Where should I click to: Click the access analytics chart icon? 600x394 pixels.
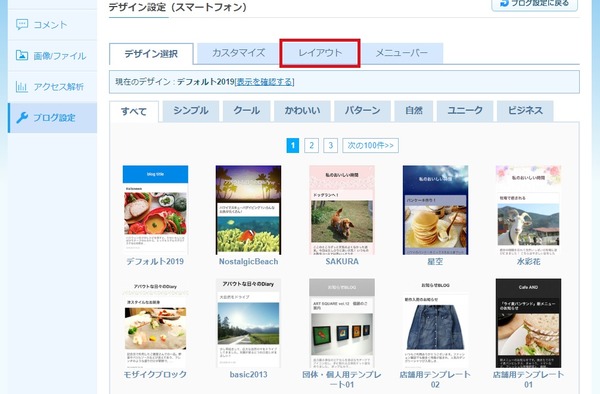tap(22, 86)
